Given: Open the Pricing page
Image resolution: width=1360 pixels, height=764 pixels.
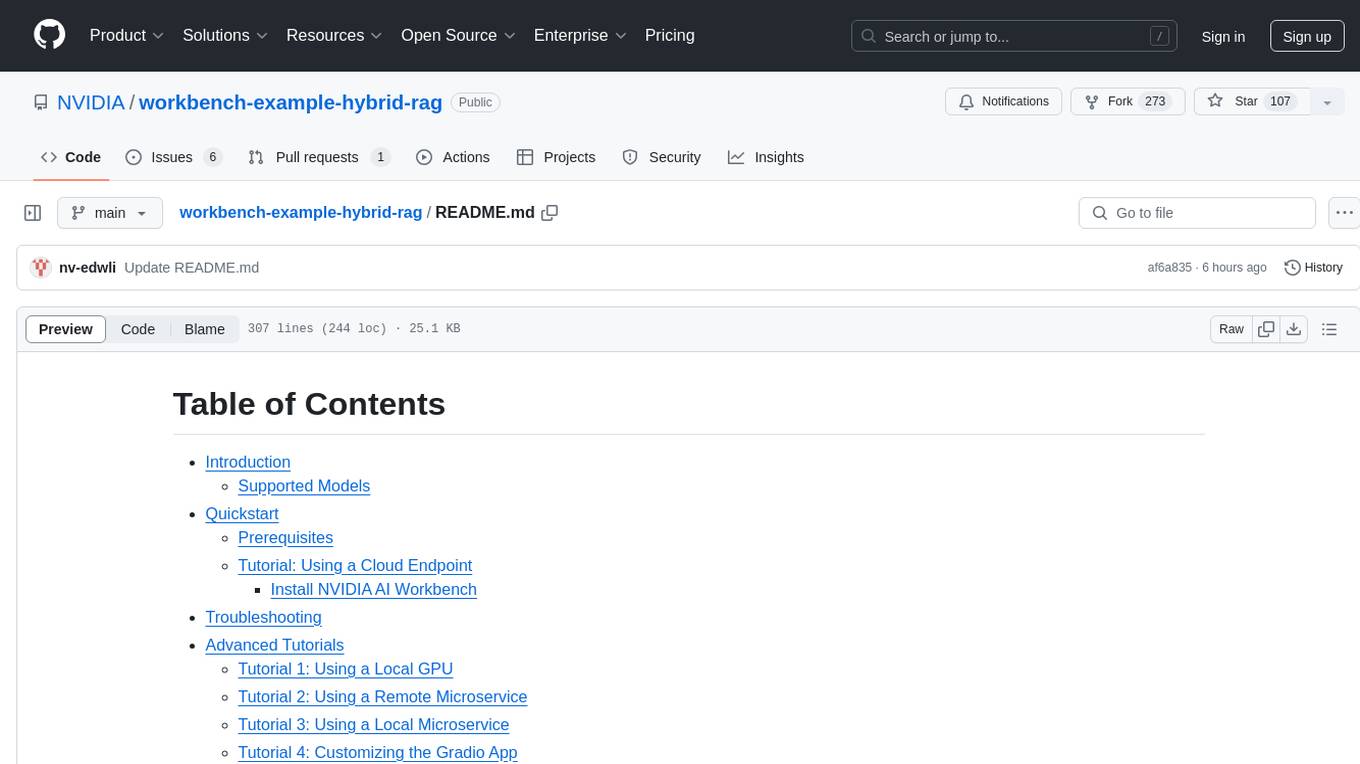Looking at the screenshot, I should click(x=670, y=36).
